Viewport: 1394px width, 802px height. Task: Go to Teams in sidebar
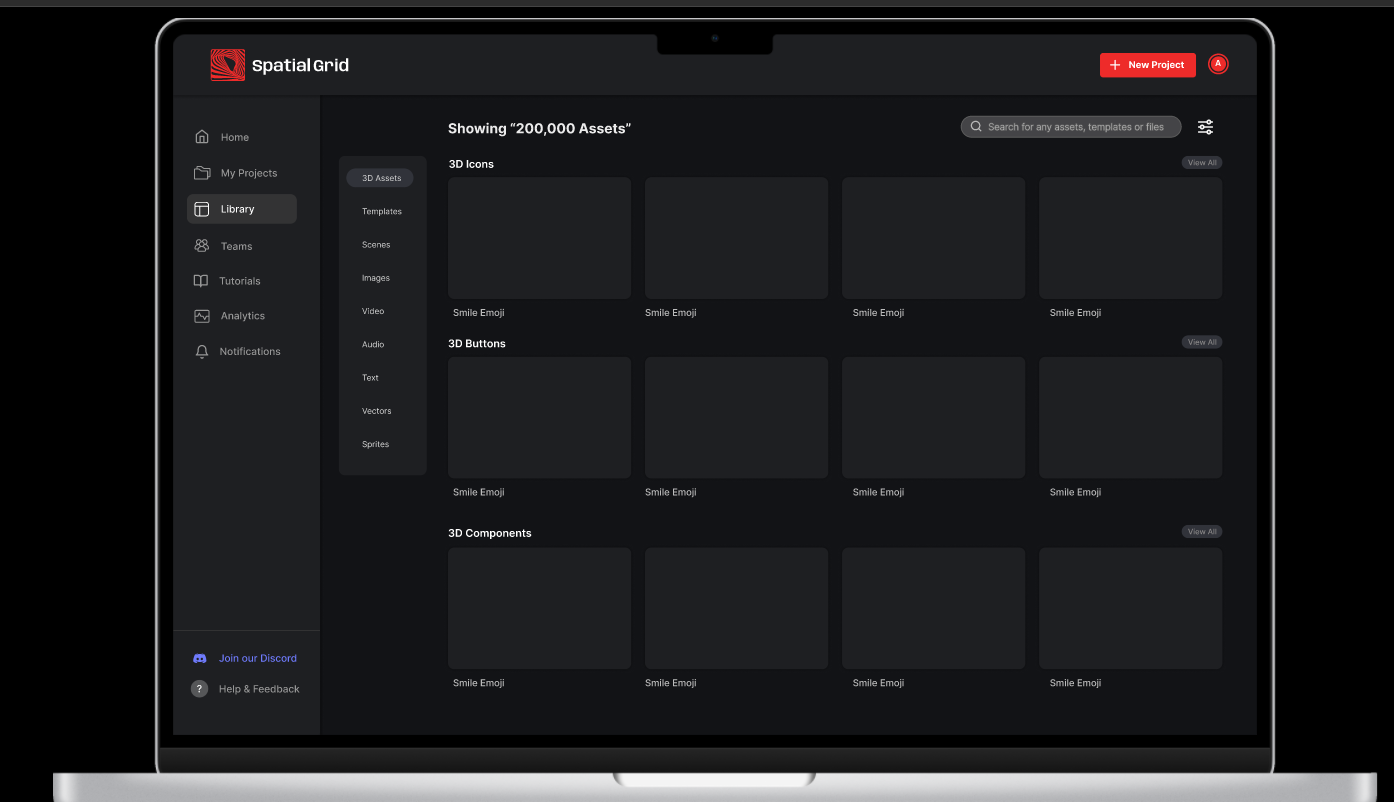236,246
